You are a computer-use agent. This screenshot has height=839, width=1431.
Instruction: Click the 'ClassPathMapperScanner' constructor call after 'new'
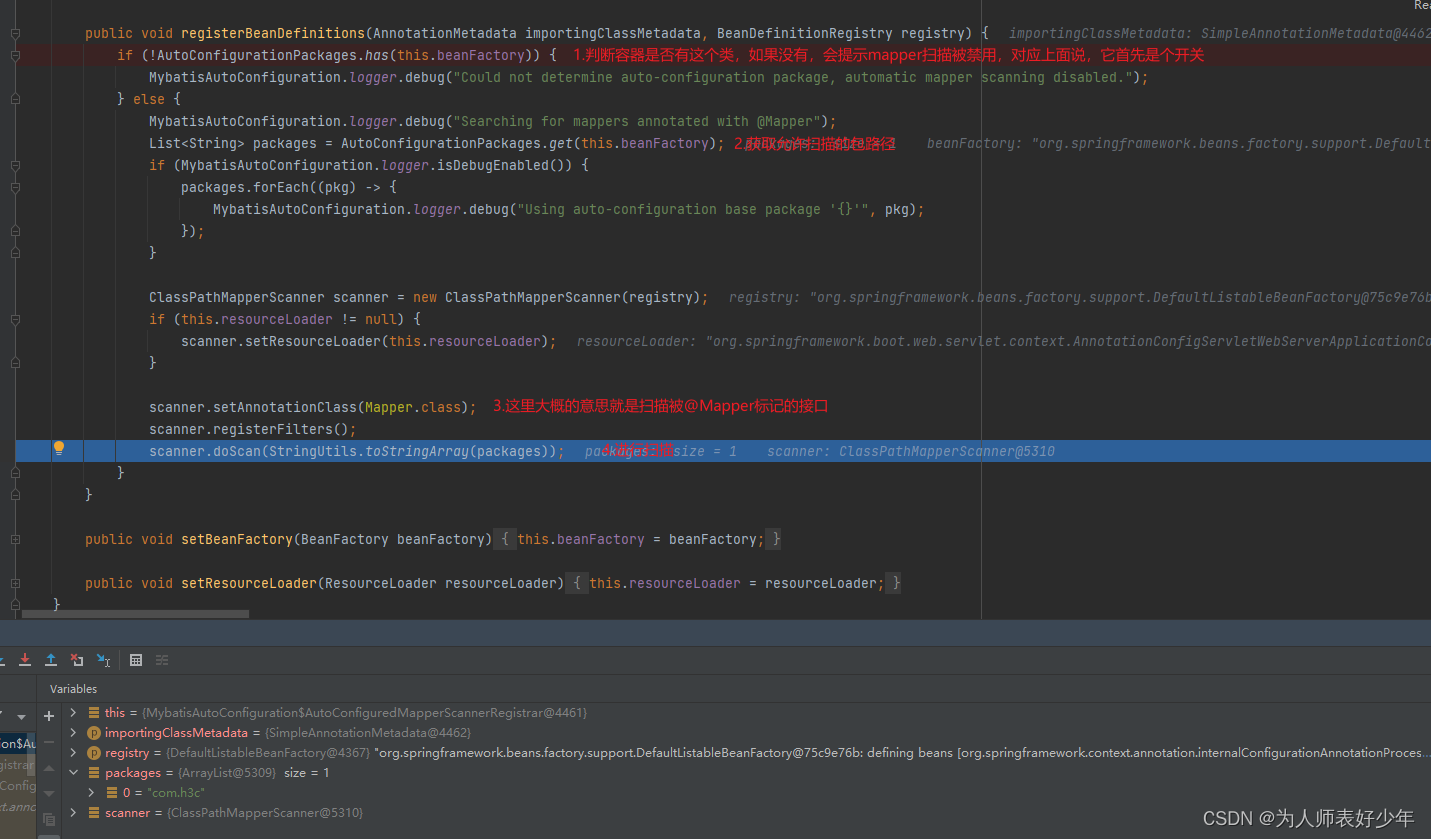coord(533,297)
